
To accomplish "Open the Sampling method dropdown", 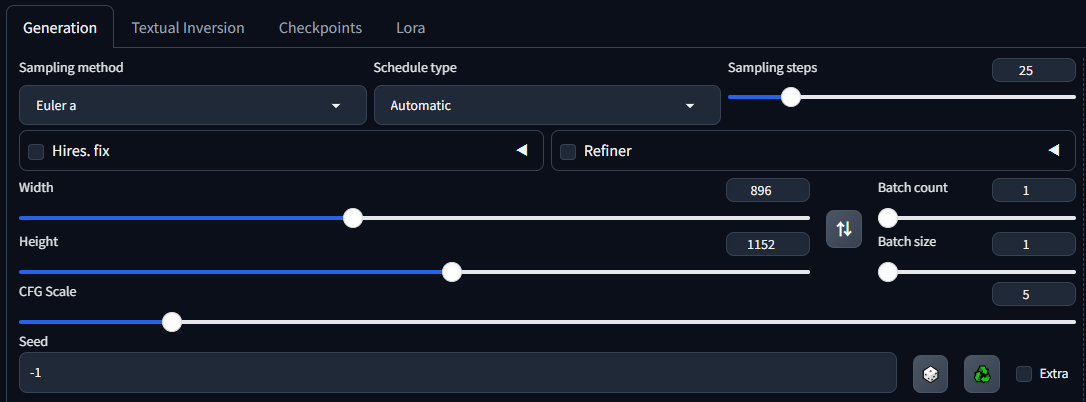I will point(192,105).
